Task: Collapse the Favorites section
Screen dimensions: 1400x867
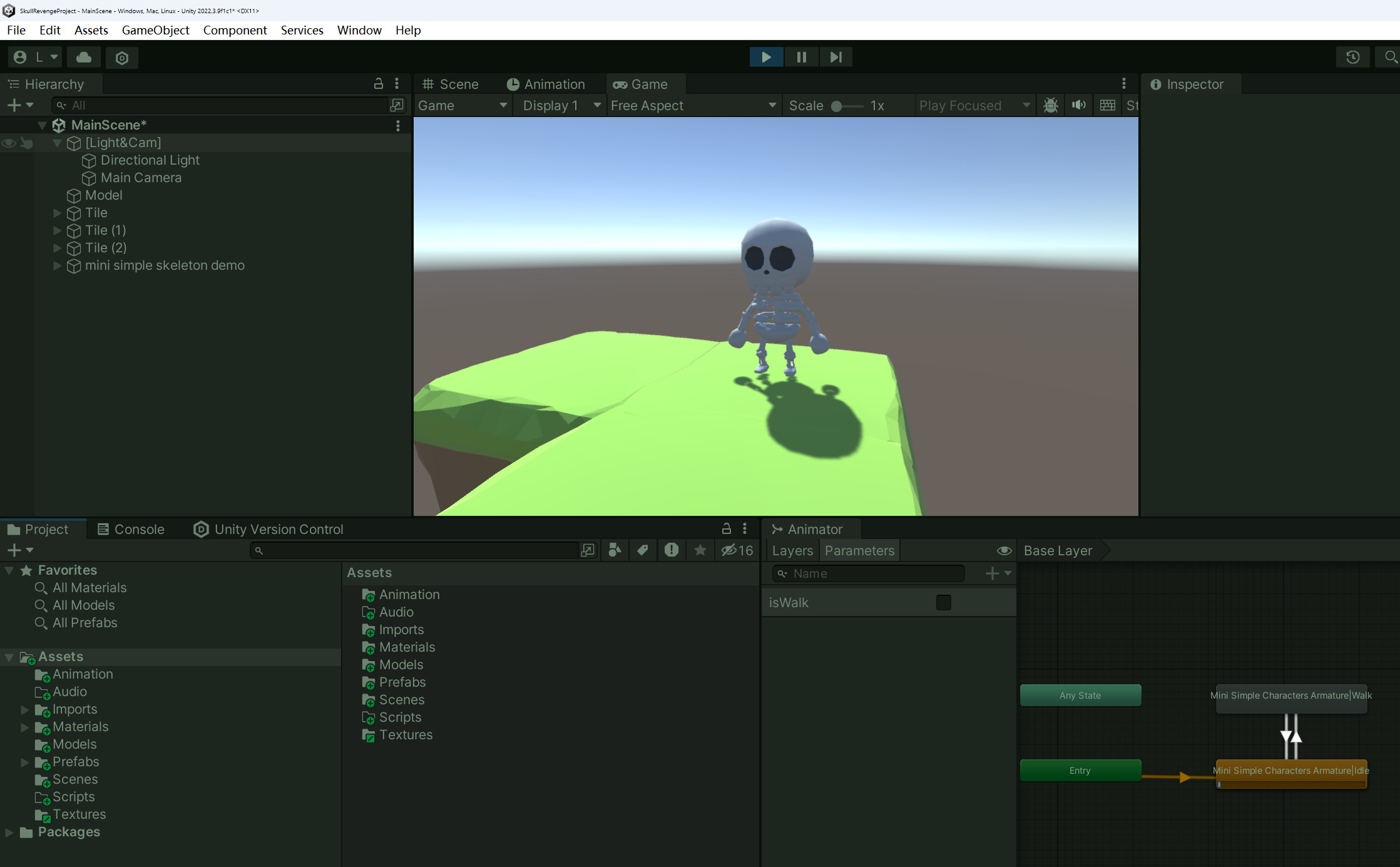Action: tap(9, 570)
